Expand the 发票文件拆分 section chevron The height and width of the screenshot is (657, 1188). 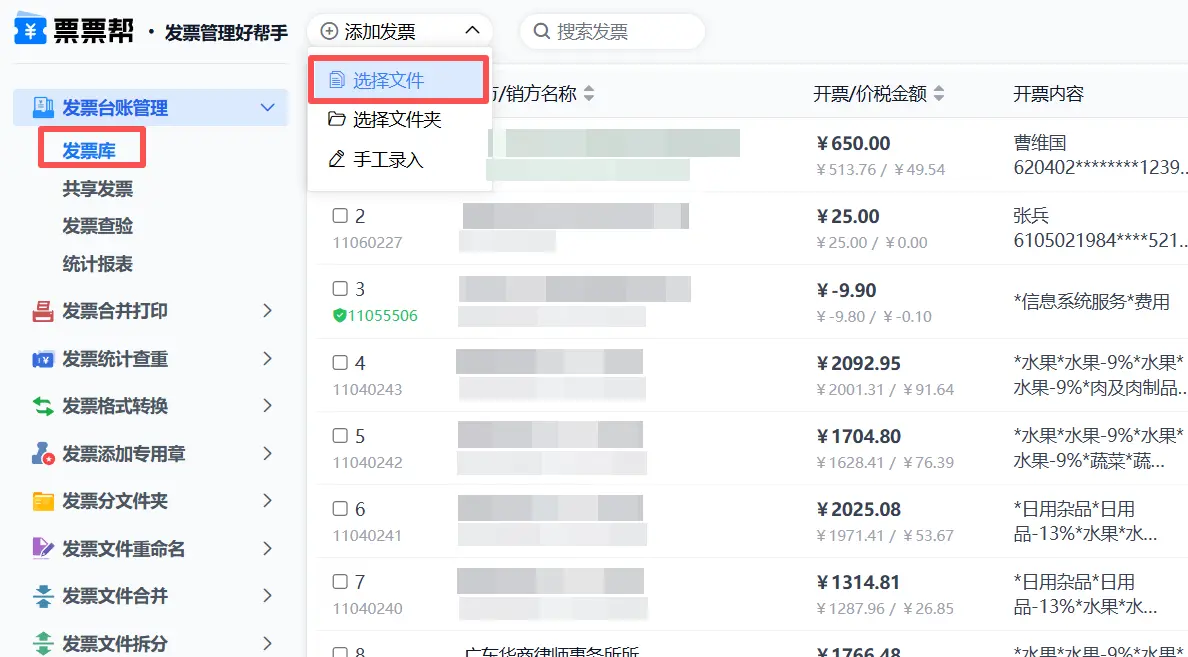coord(267,643)
